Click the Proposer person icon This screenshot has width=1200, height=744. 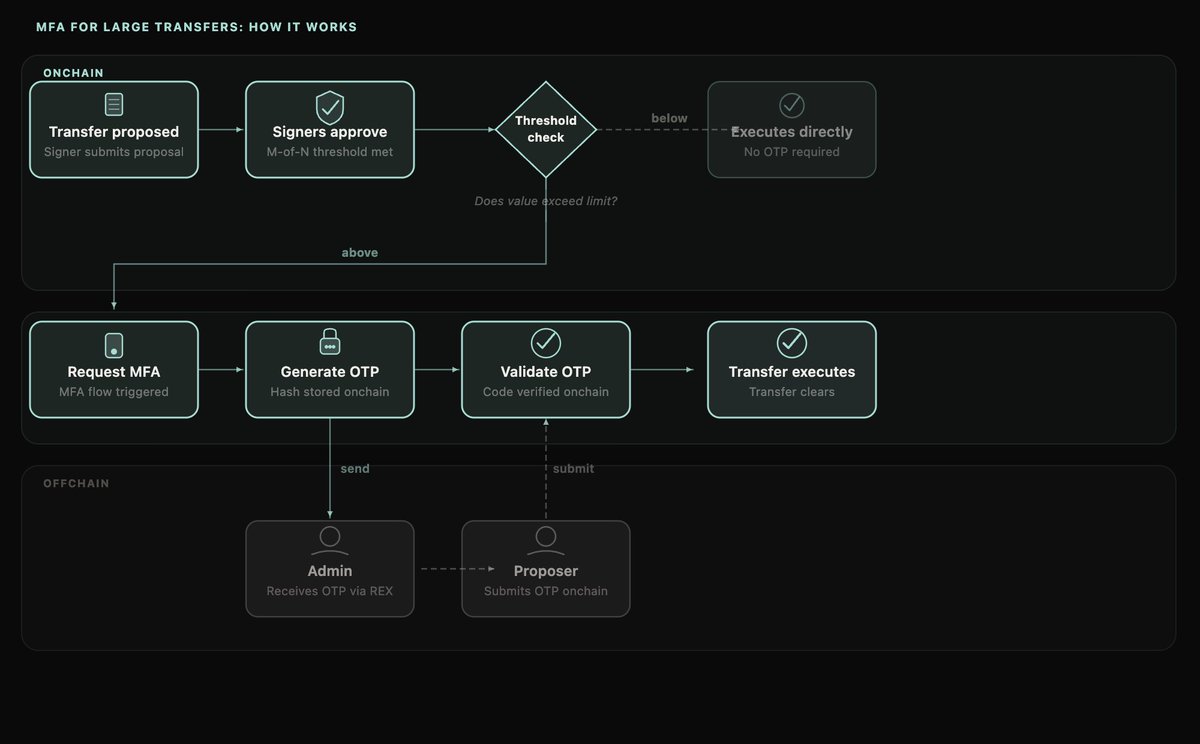click(x=546, y=541)
